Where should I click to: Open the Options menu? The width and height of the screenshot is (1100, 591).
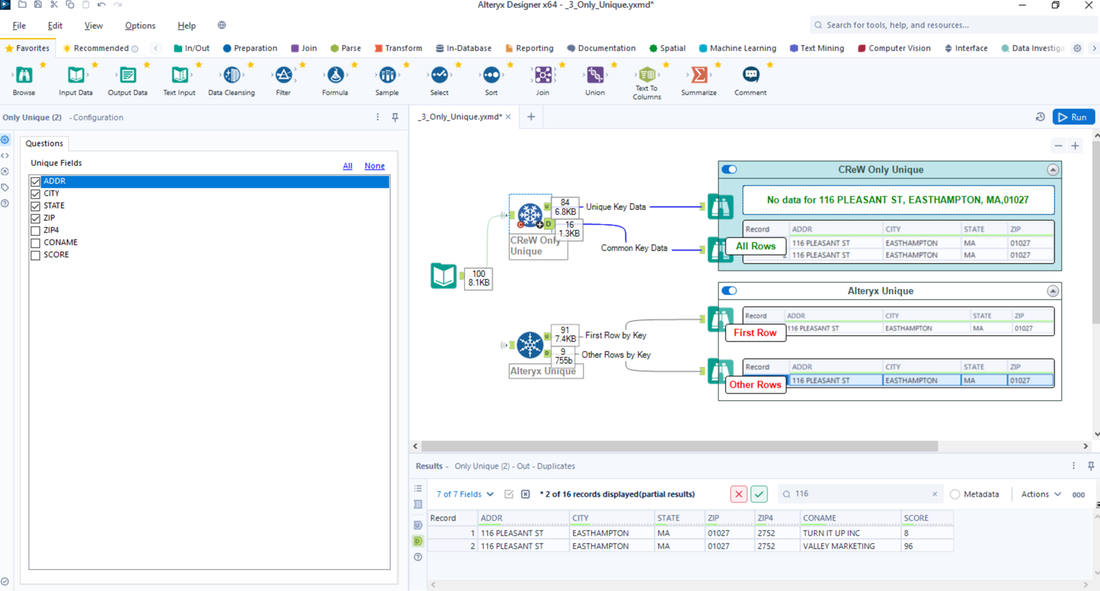pyautogui.click(x=140, y=25)
